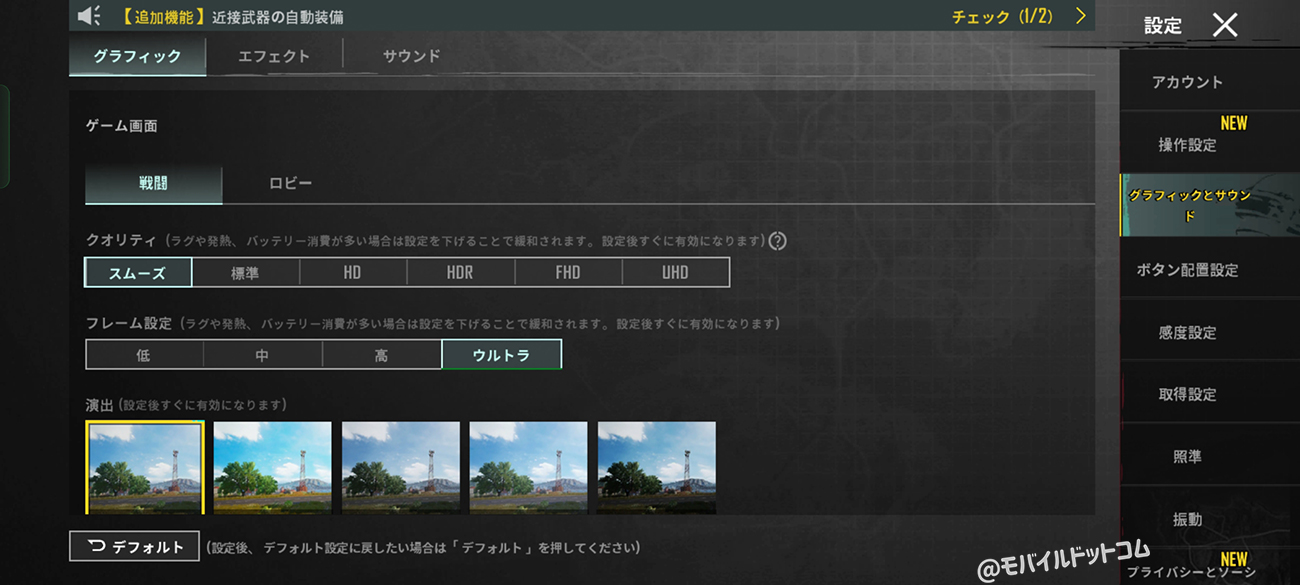Set frame rate to 高

pyautogui.click(x=382, y=355)
